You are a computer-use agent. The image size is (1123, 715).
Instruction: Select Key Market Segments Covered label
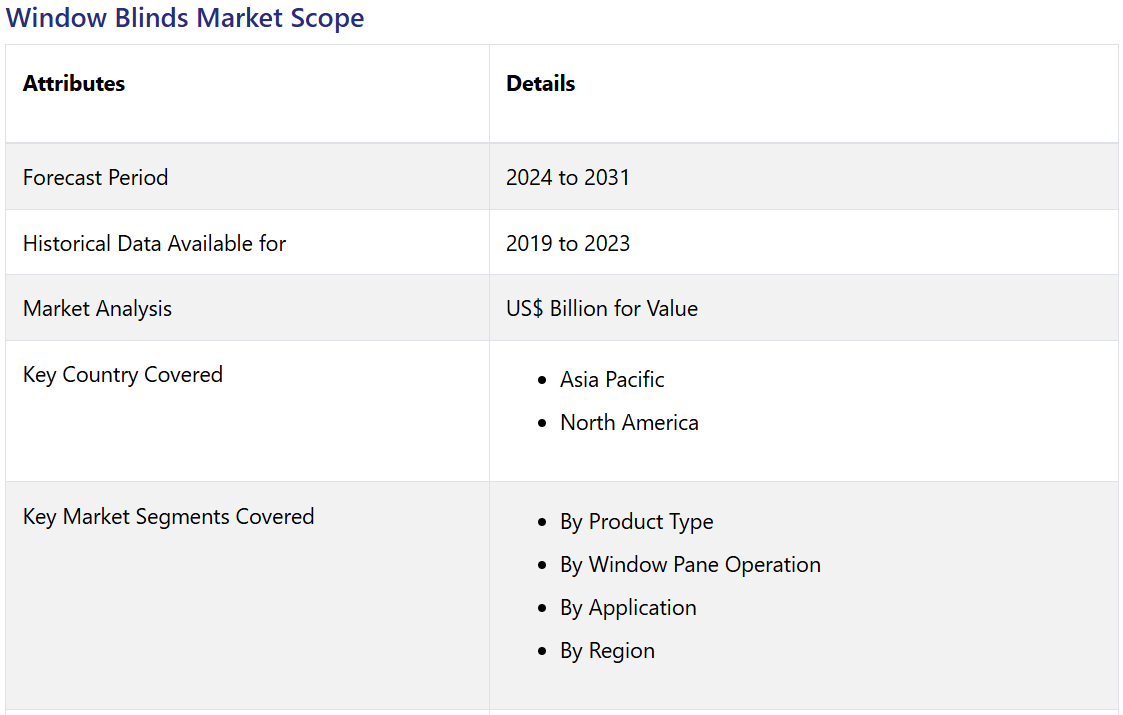tap(168, 517)
